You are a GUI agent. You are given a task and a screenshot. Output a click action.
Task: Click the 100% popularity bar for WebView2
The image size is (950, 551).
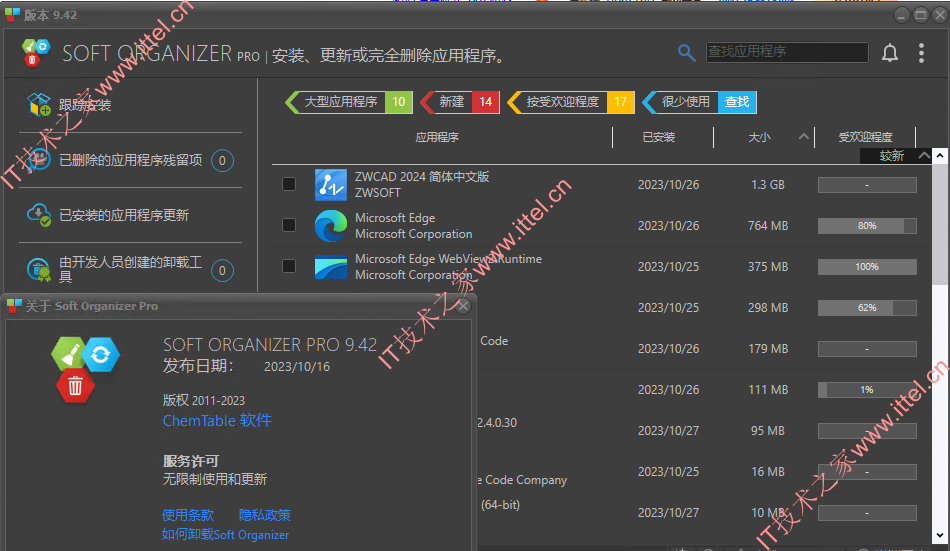point(867,267)
